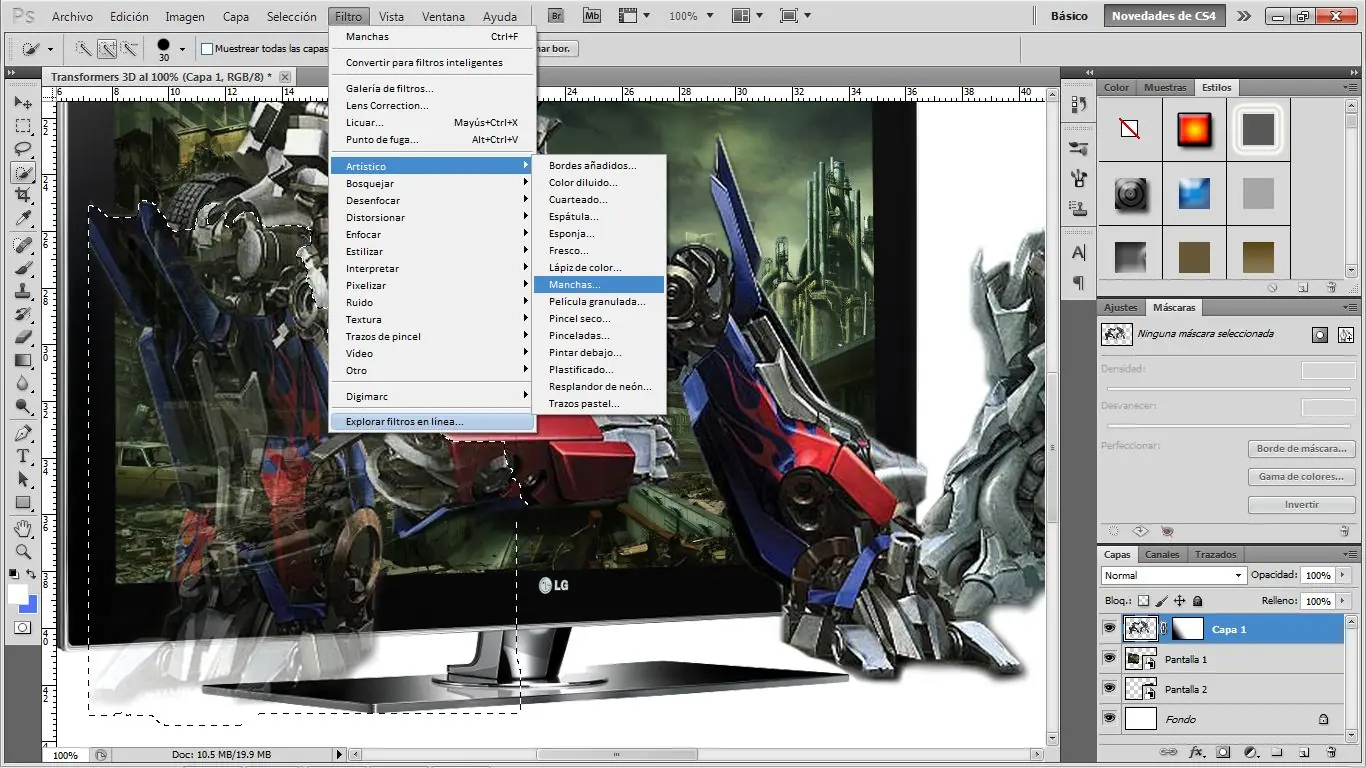Select the Brush tool

(x=23, y=268)
